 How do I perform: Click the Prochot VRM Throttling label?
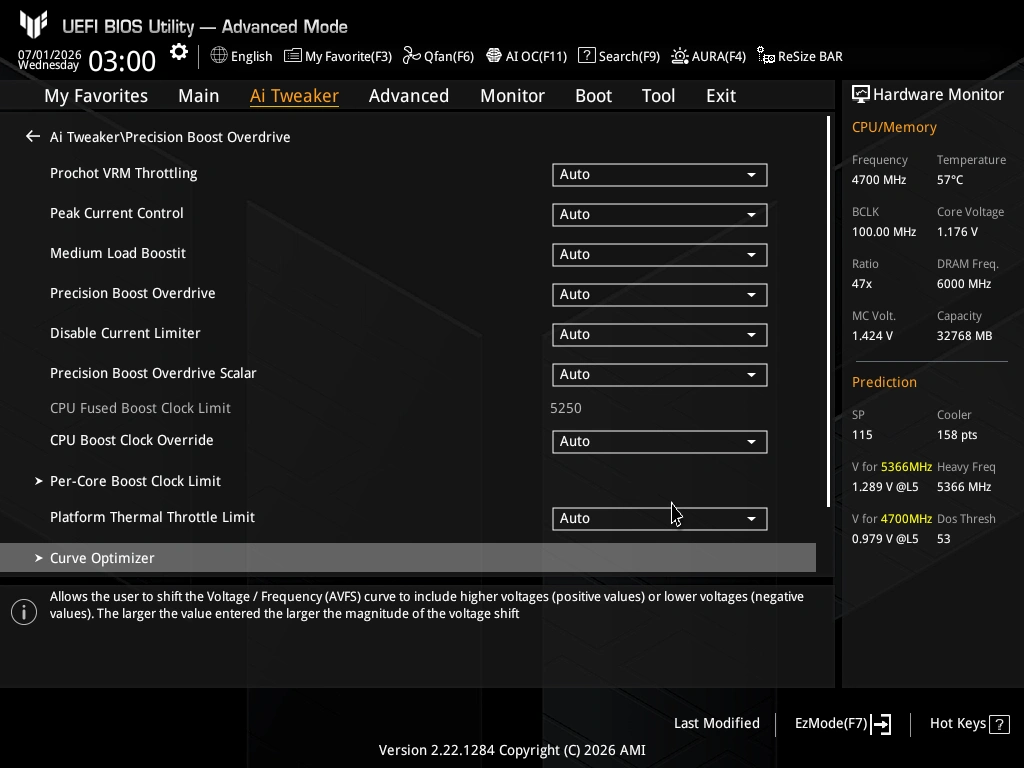[x=123, y=173]
